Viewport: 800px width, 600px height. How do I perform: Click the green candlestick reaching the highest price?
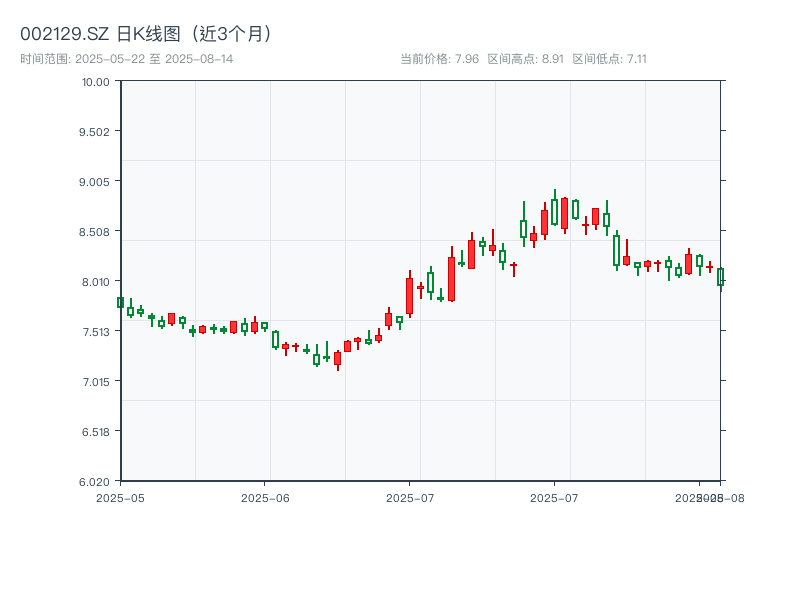coord(555,211)
